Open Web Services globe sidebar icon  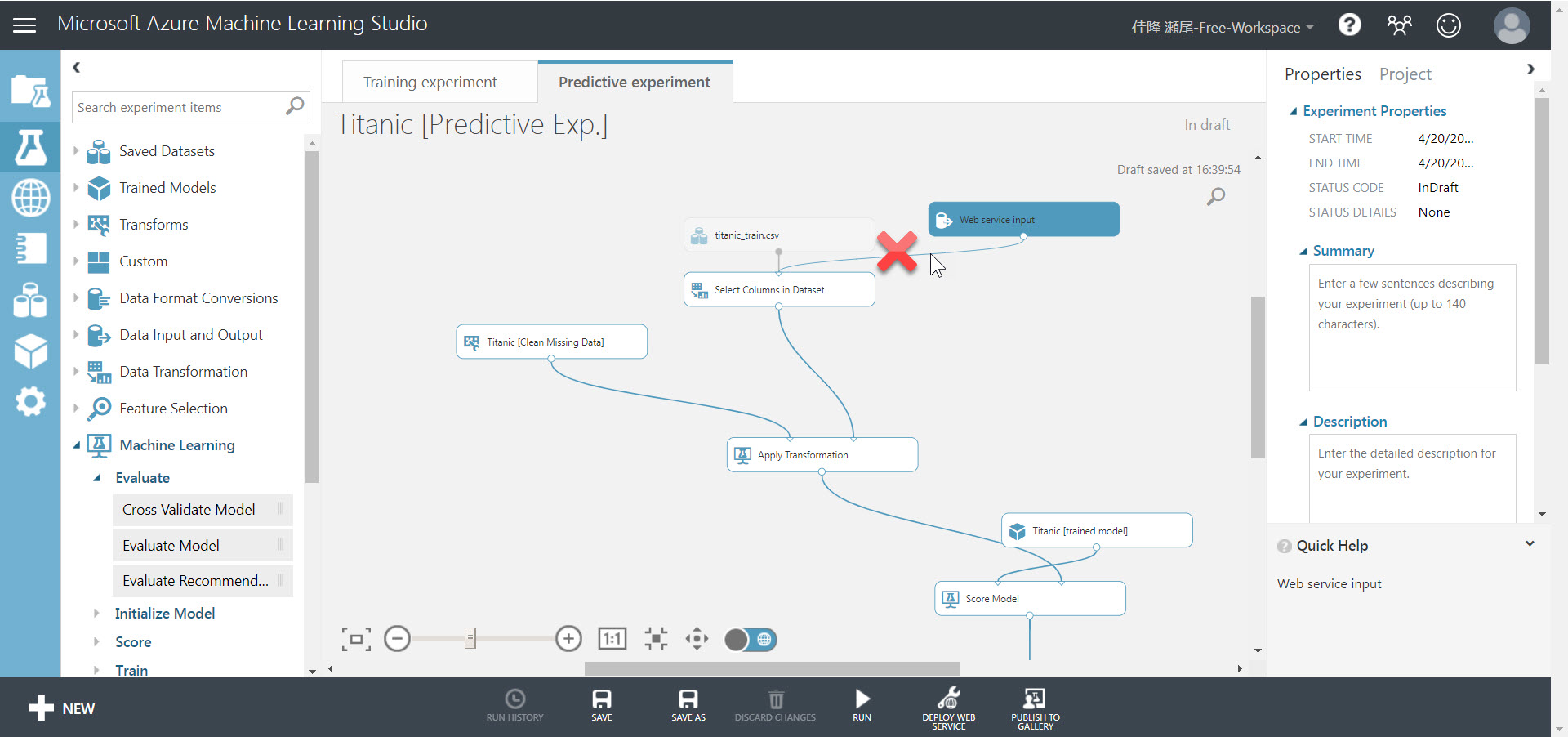30,198
